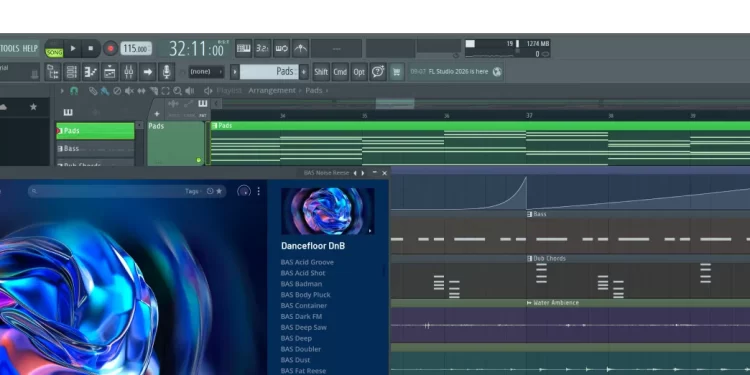Image resolution: width=750 pixels, height=375 pixels.
Task: Click the Dancefloor DnB pack thumbnail
Action: click(x=328, y=211)
